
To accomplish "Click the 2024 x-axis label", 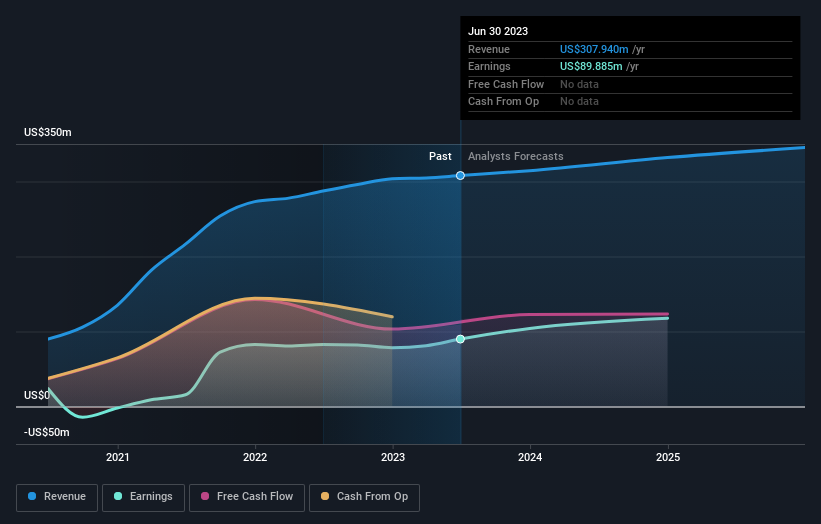I will point(530,457).
